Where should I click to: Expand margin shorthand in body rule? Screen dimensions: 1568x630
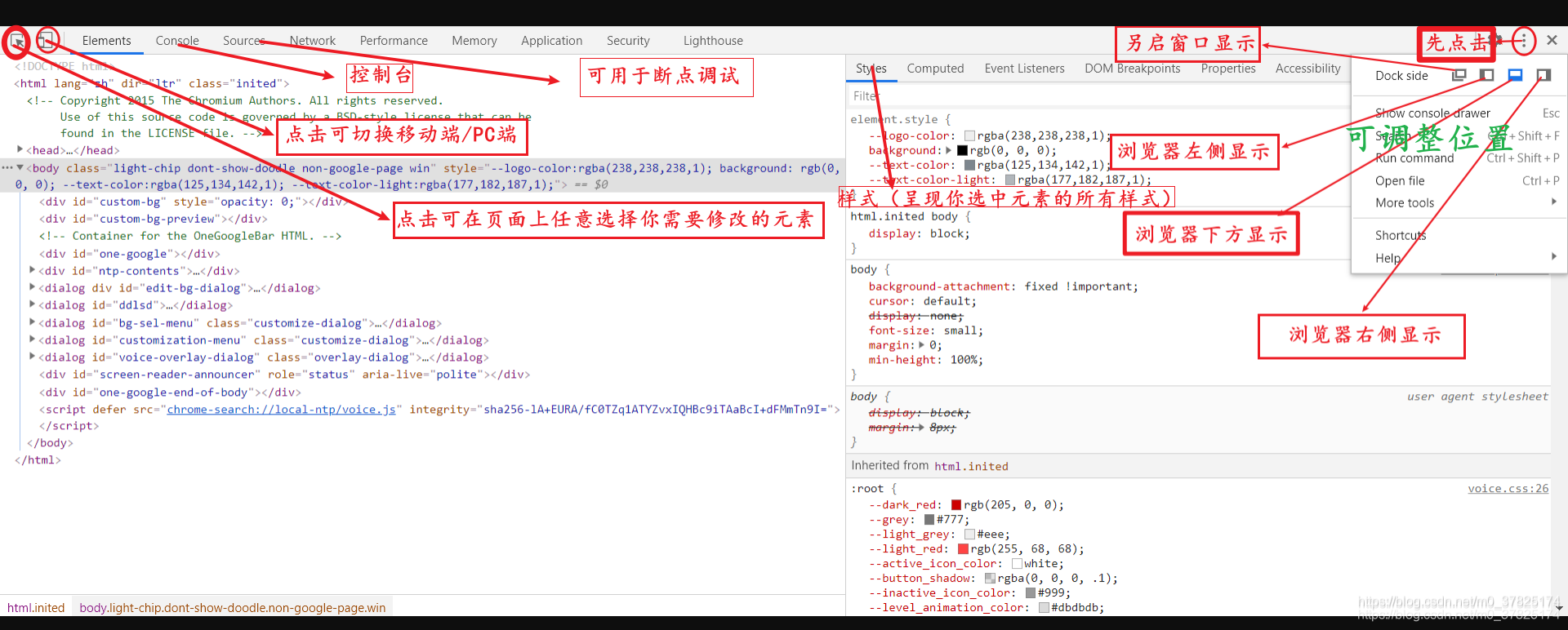[922, 345]
